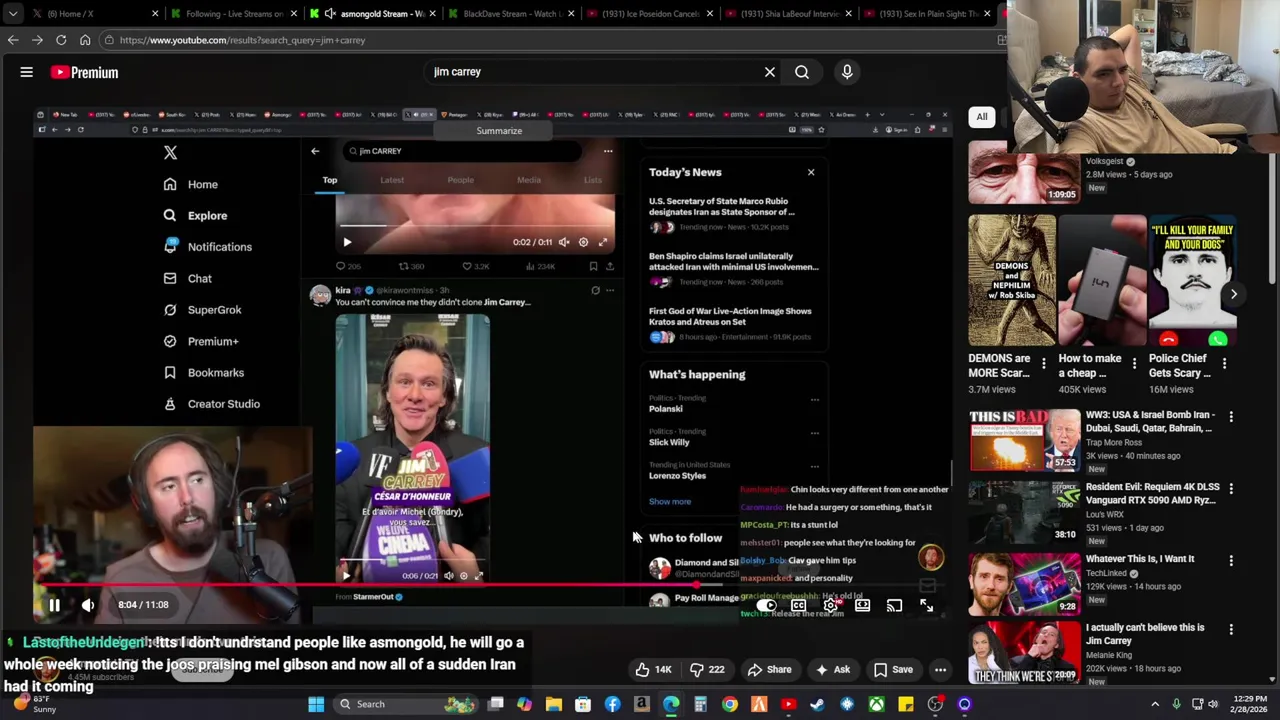Click the browser address bar URL

(x=243, y=40)
